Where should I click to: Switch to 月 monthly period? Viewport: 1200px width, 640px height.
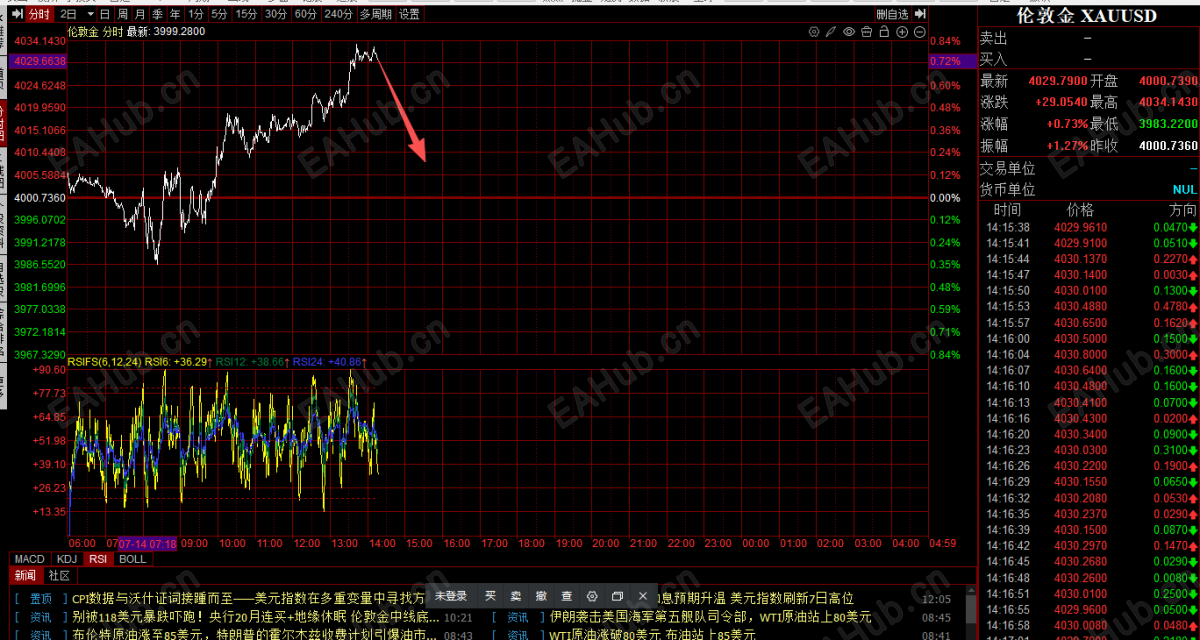click(x=140, y=14)
